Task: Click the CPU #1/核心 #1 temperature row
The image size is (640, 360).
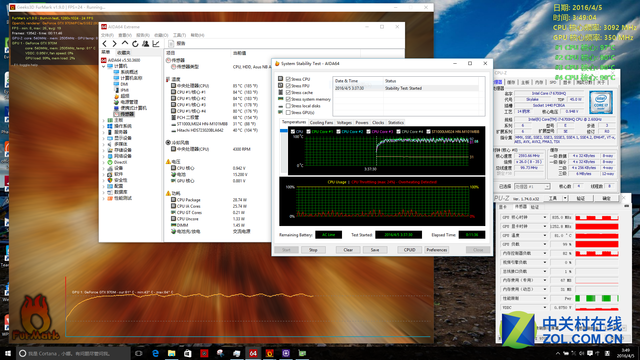Action: pos(214,92)
